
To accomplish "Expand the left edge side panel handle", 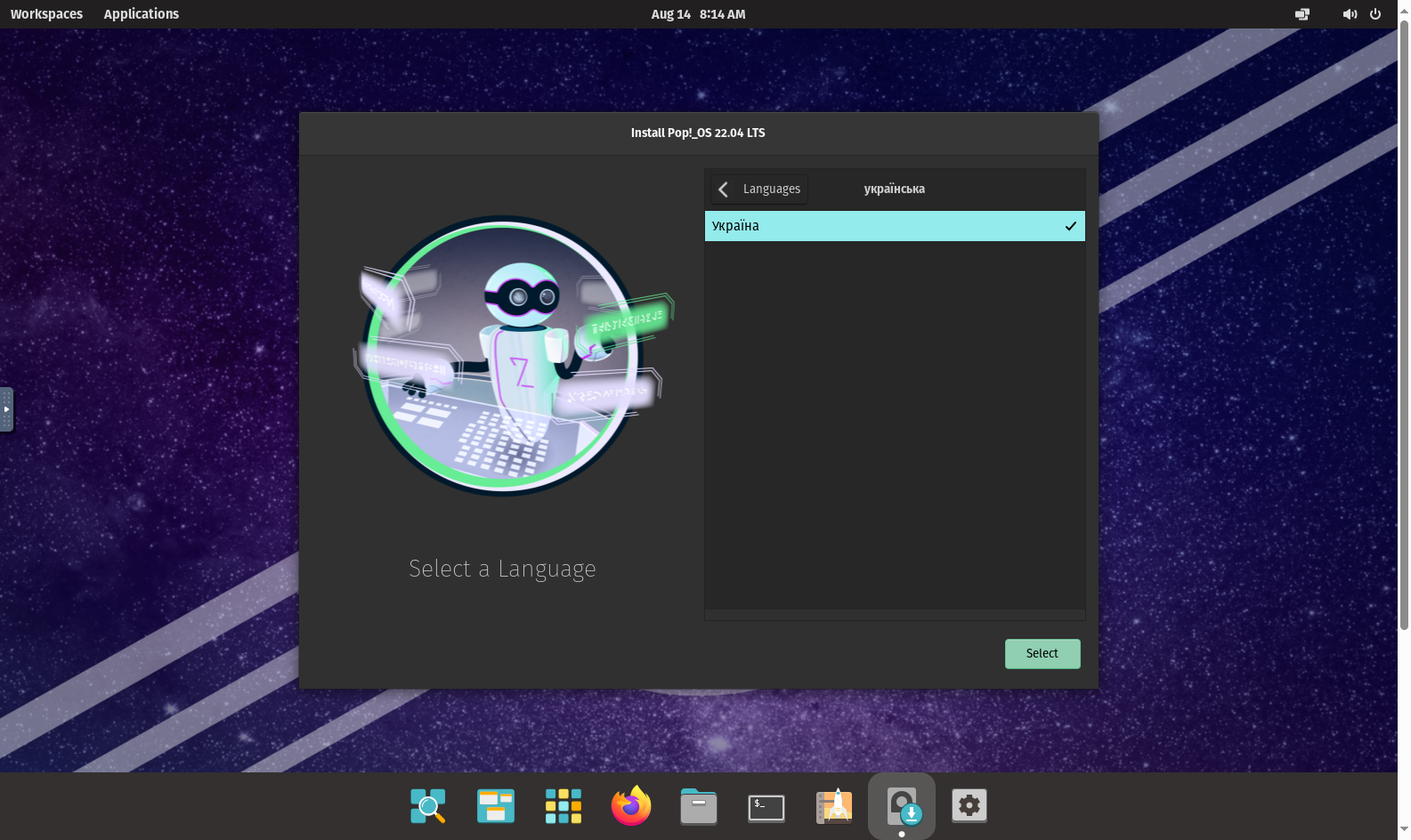I will (6, 409).
